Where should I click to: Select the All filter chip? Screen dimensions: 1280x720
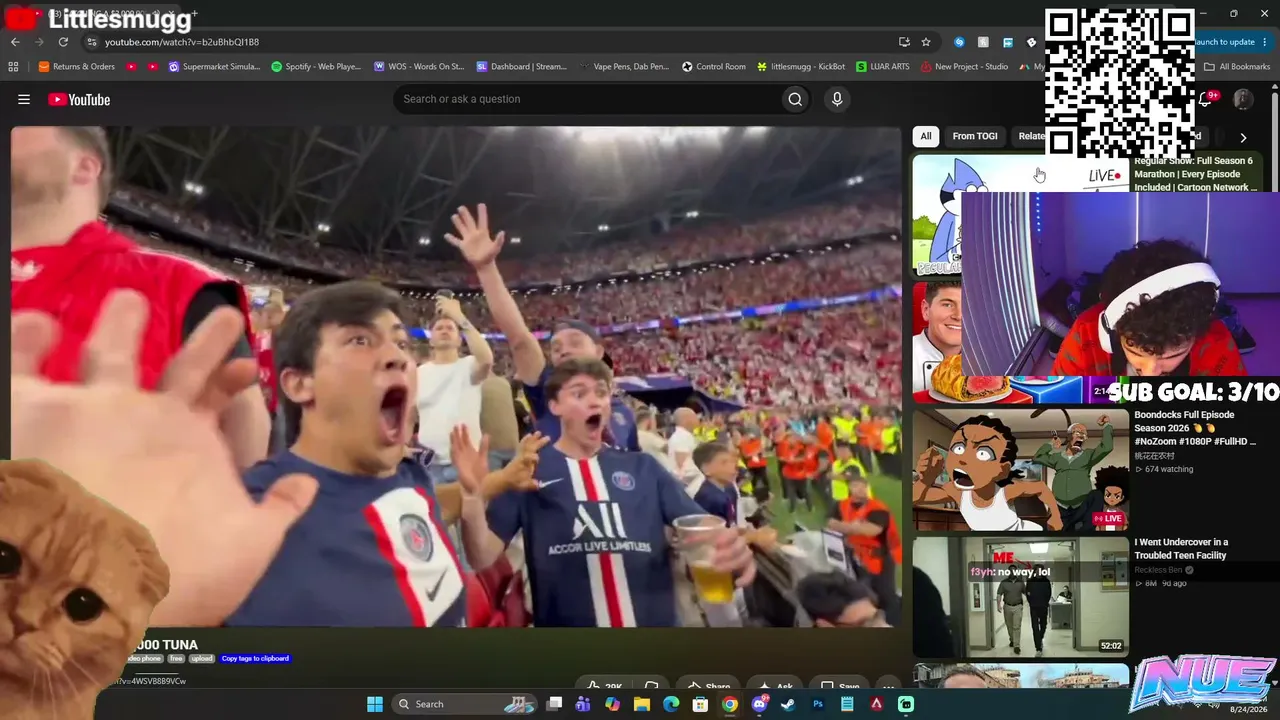926,136
